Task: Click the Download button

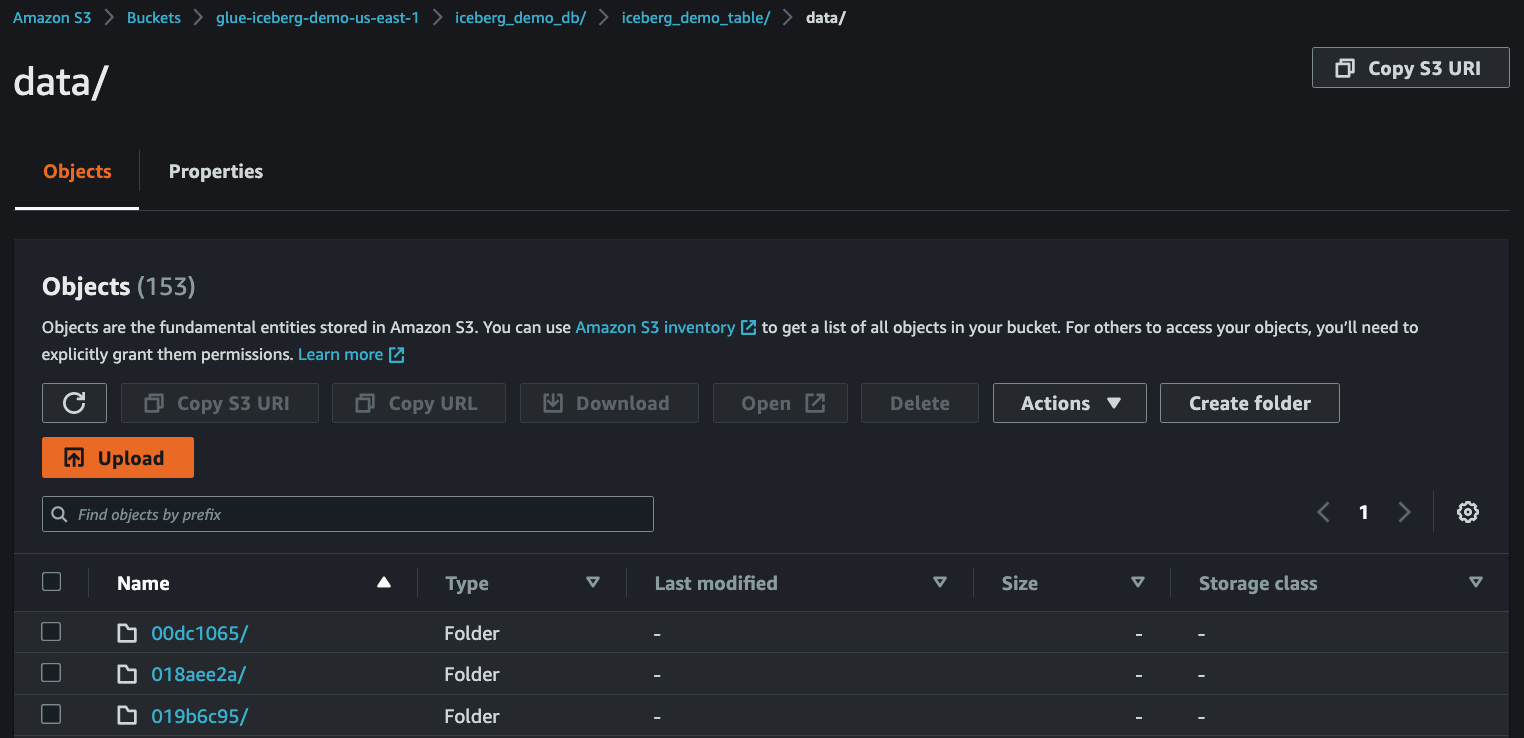Action: pyautogui.click(x=608, y=403)
